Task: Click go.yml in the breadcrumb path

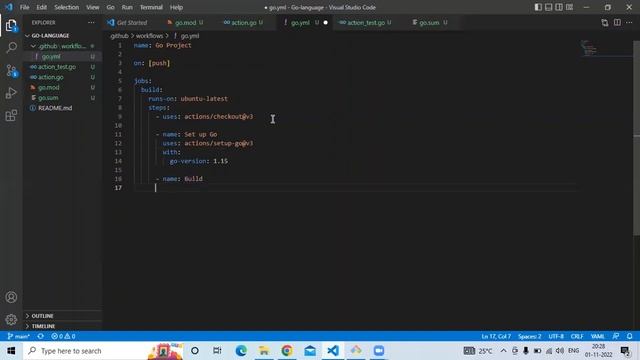Action: coord(189,36)
